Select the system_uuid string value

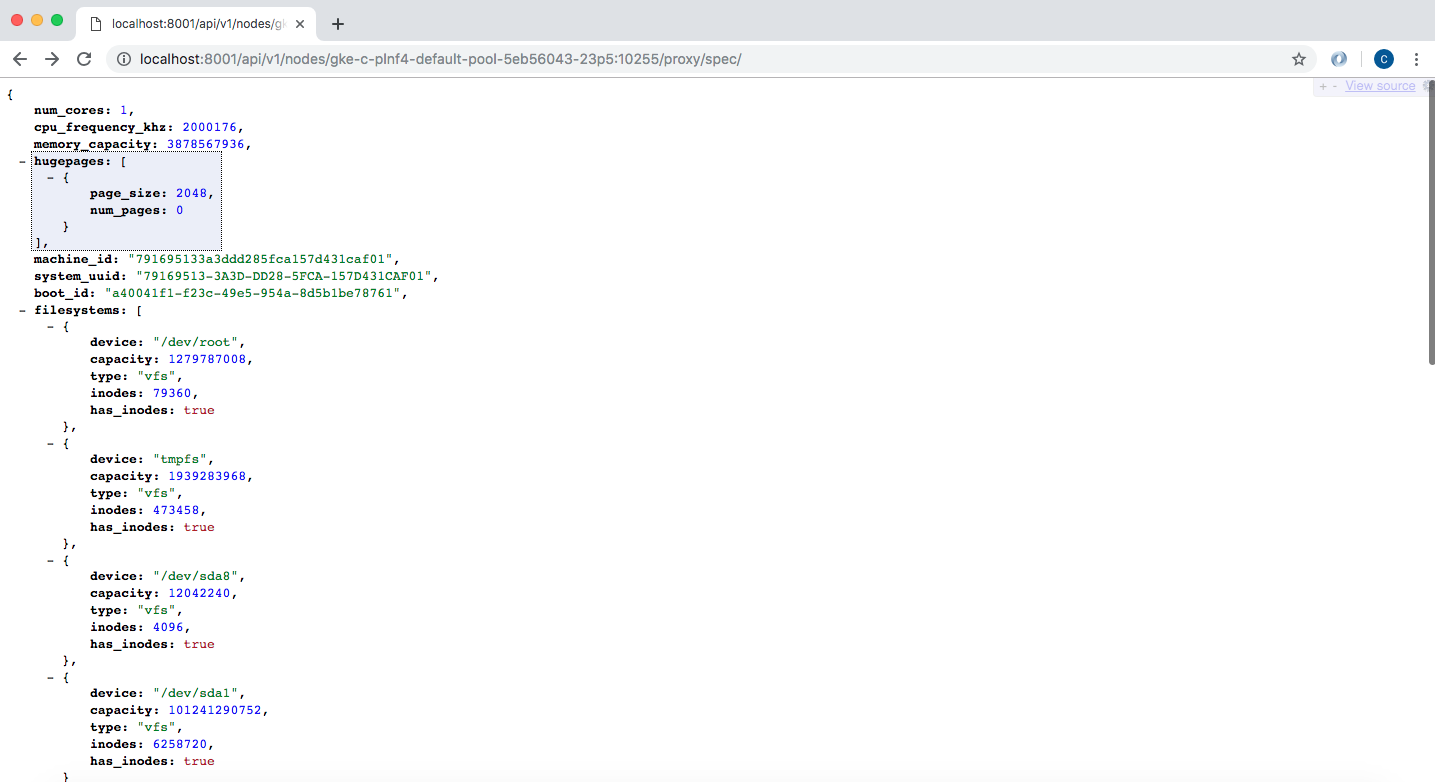(282, 276)
